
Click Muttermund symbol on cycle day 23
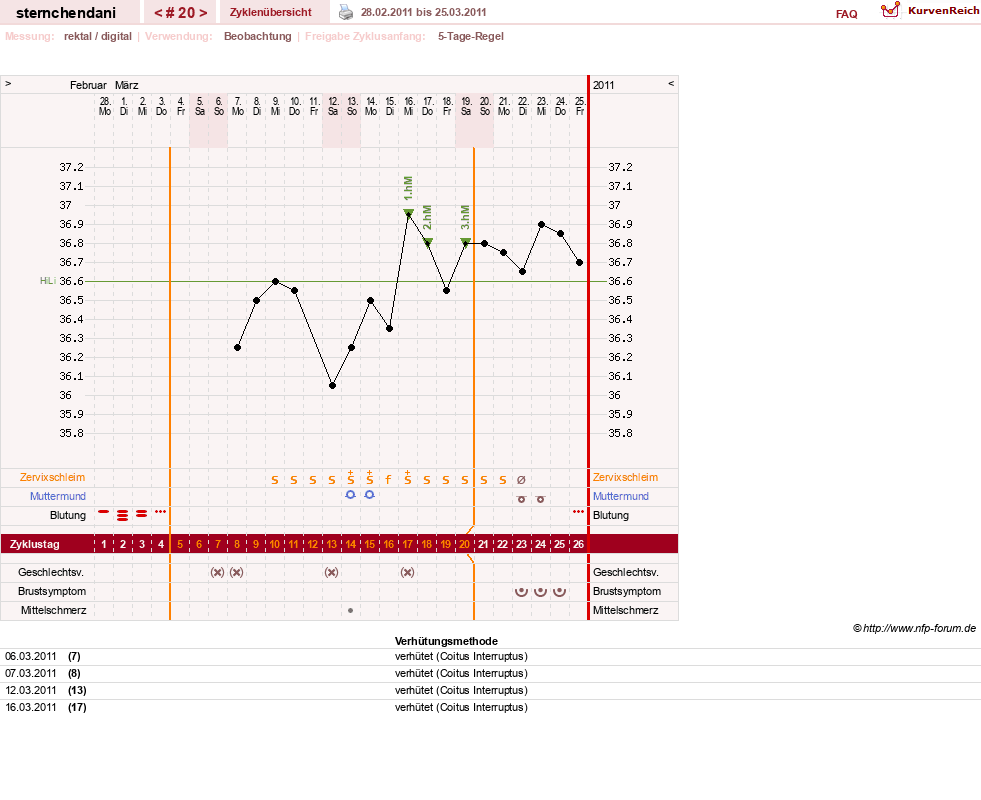(x=521, y=499)
